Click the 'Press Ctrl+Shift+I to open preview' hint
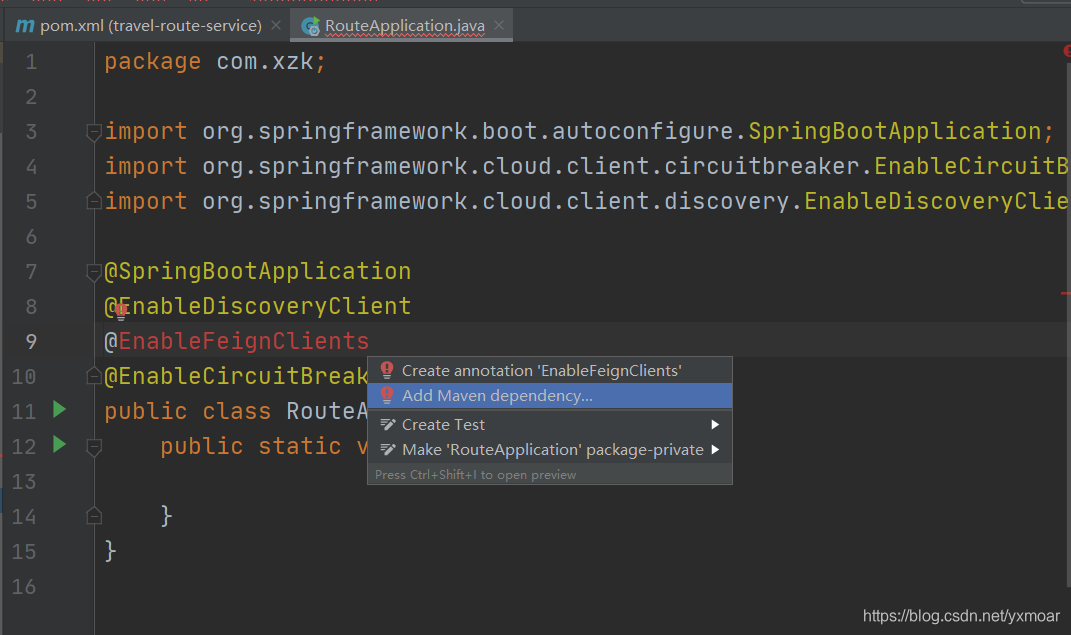This screenshot has height=635, width=1071. 475,475
